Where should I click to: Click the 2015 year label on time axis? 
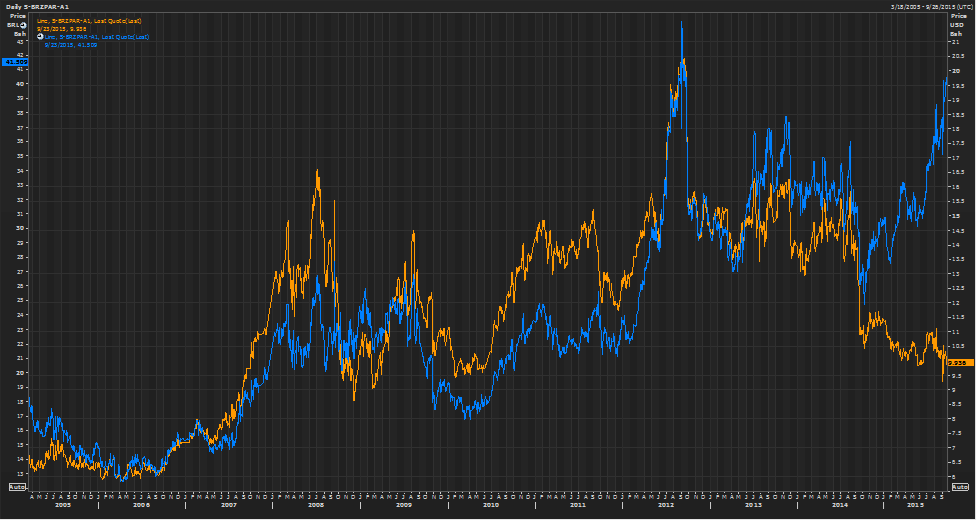coord(915,505)
